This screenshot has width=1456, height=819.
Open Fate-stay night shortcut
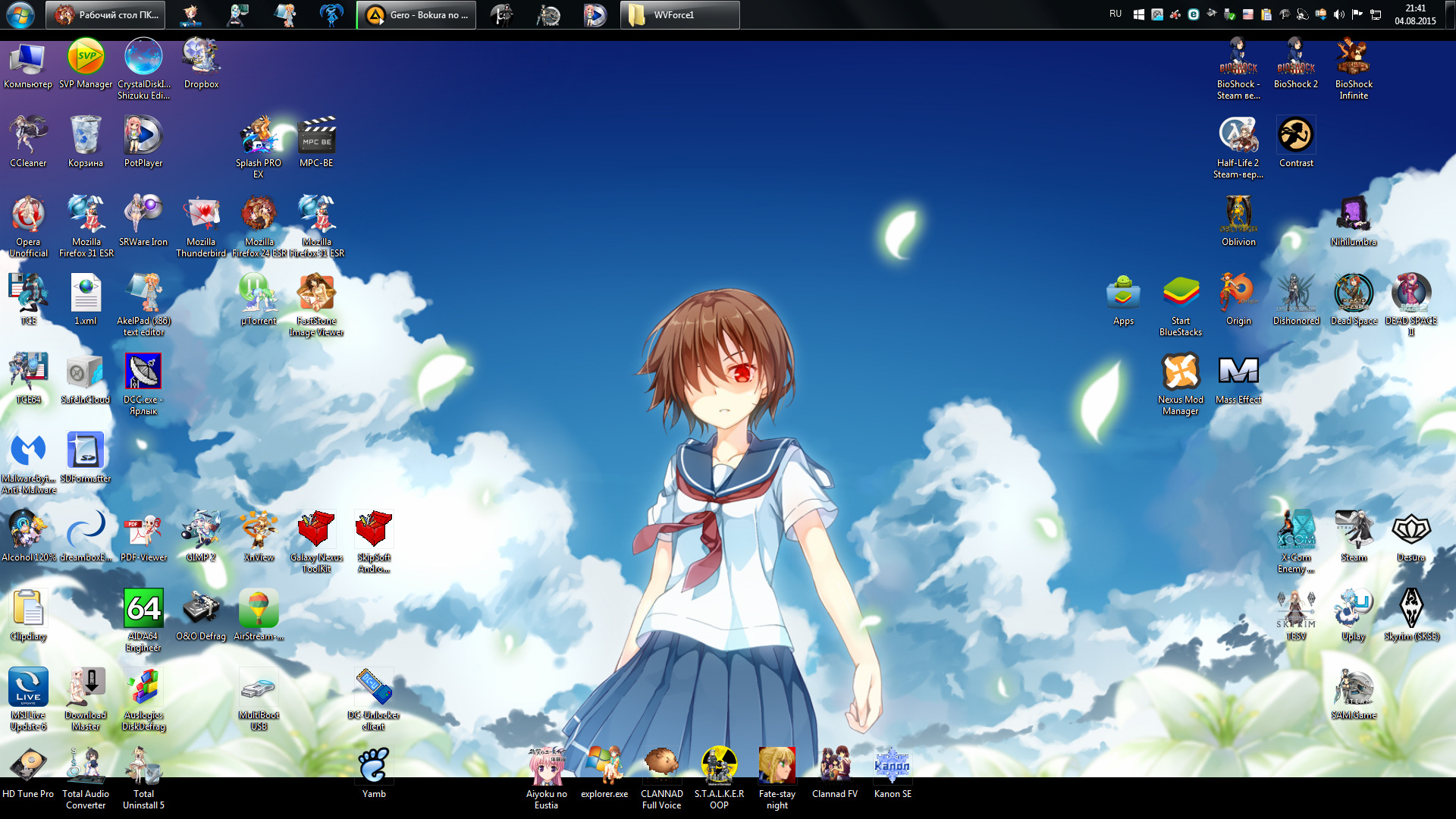point(777,778)
